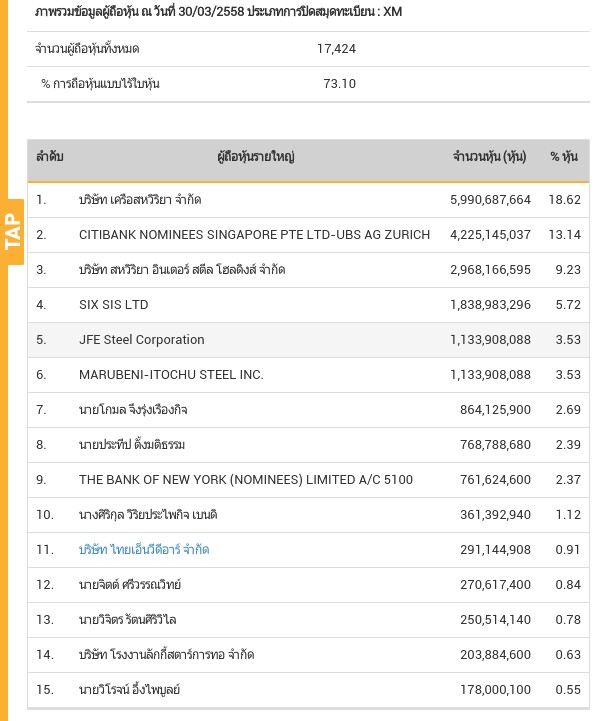Click share count 761,624,600
The height and width of the screenshot is (721, 600).
coord(495,480)
